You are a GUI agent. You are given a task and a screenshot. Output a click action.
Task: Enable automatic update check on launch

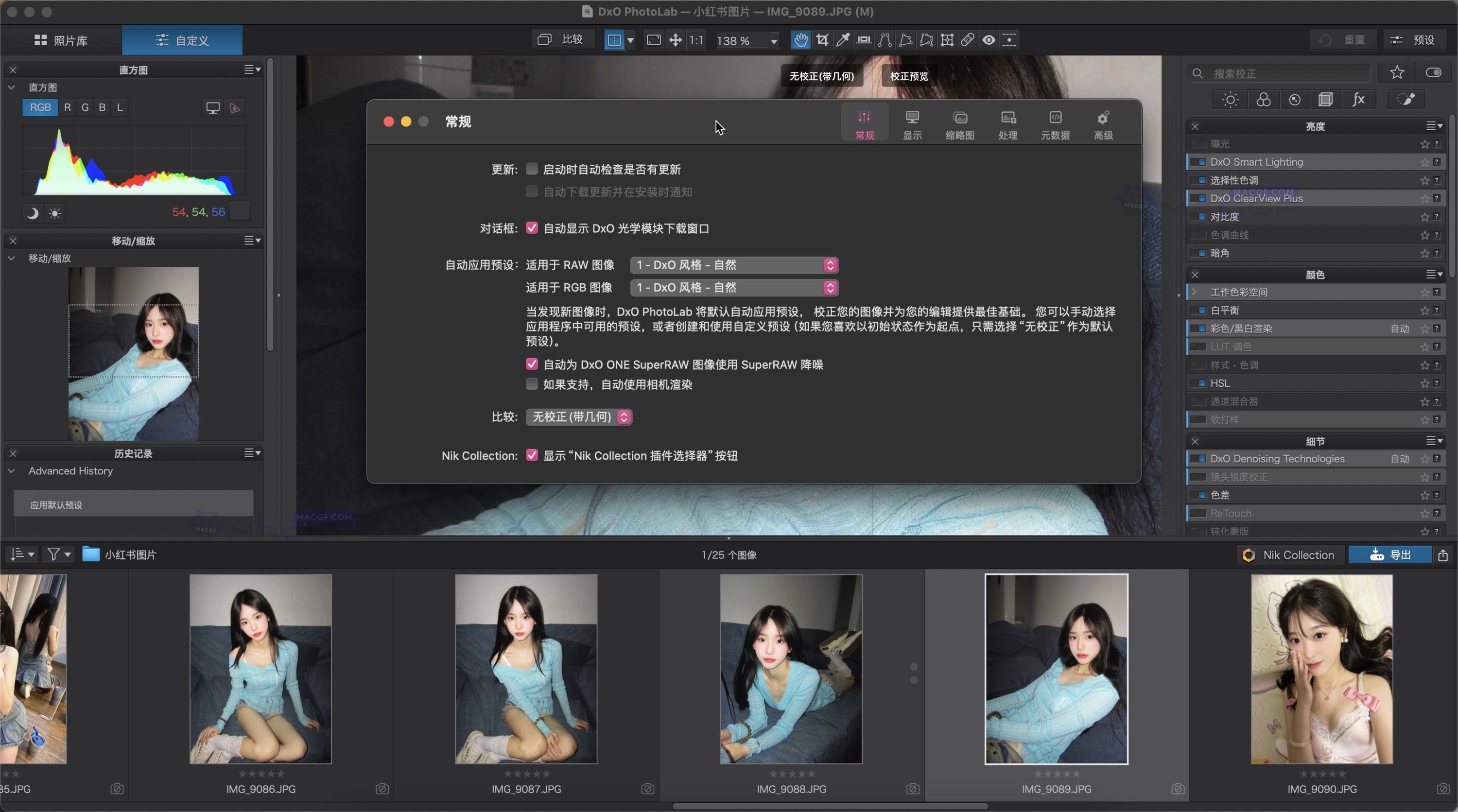pos(532,169)
